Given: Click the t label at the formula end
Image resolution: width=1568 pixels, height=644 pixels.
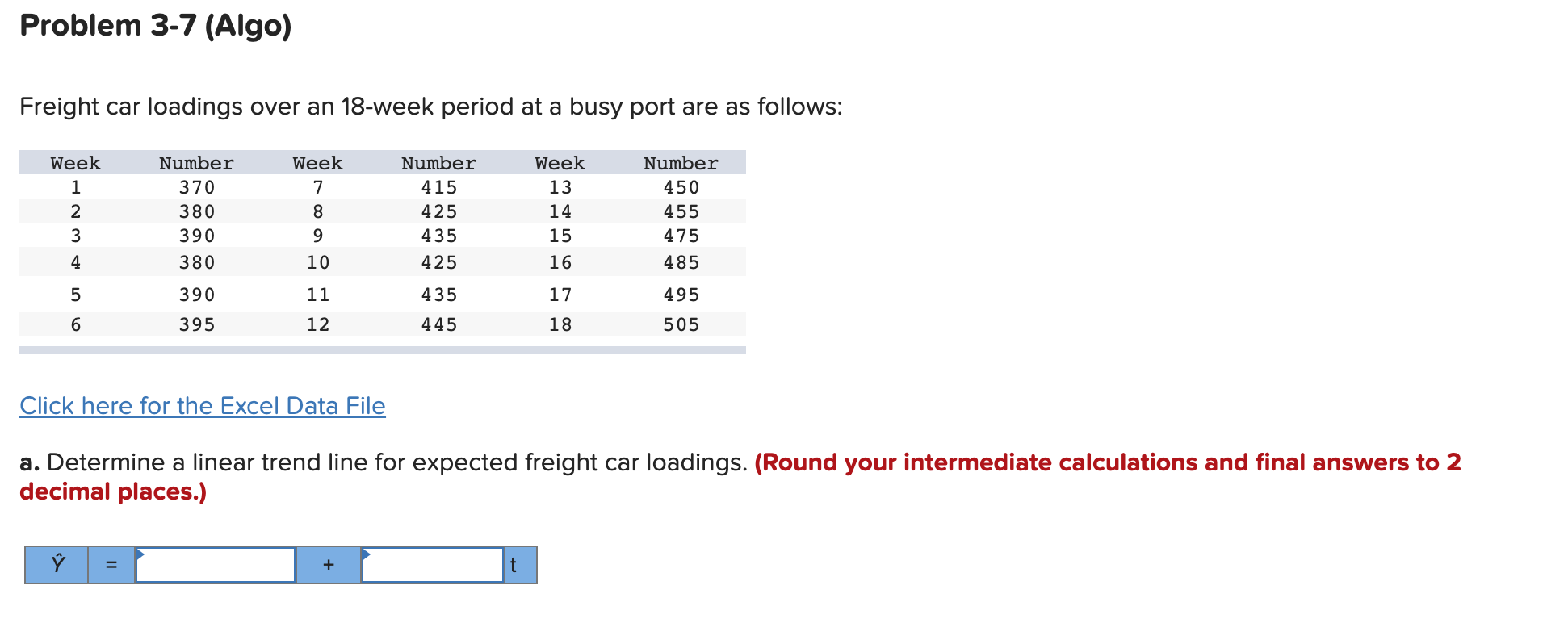Looking at the screenshot, I should coord(514,565).
